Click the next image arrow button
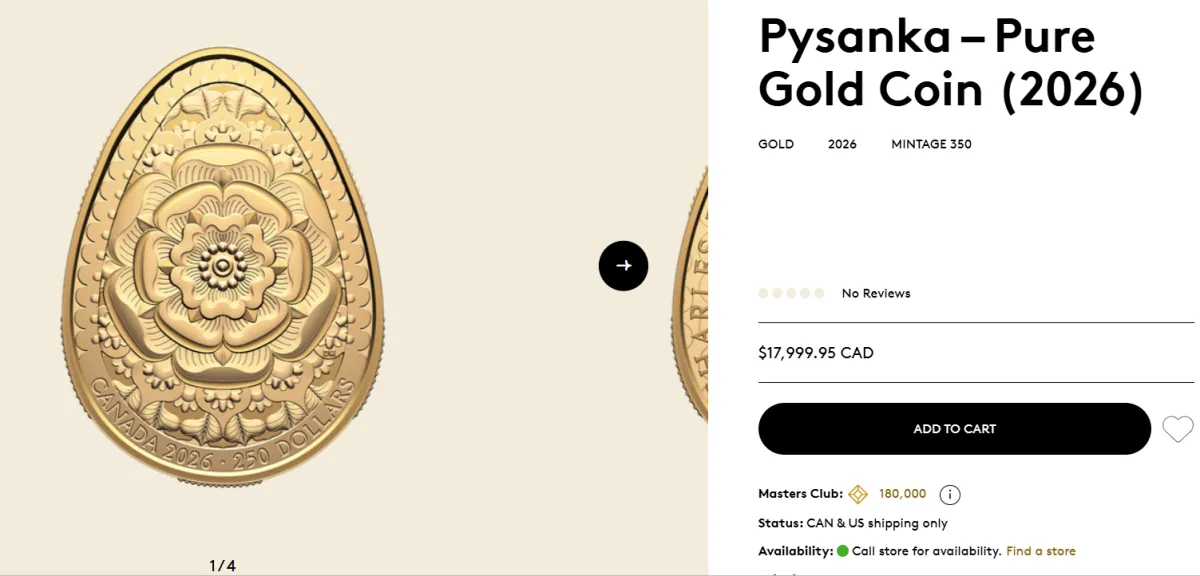 tap(623, 266)
